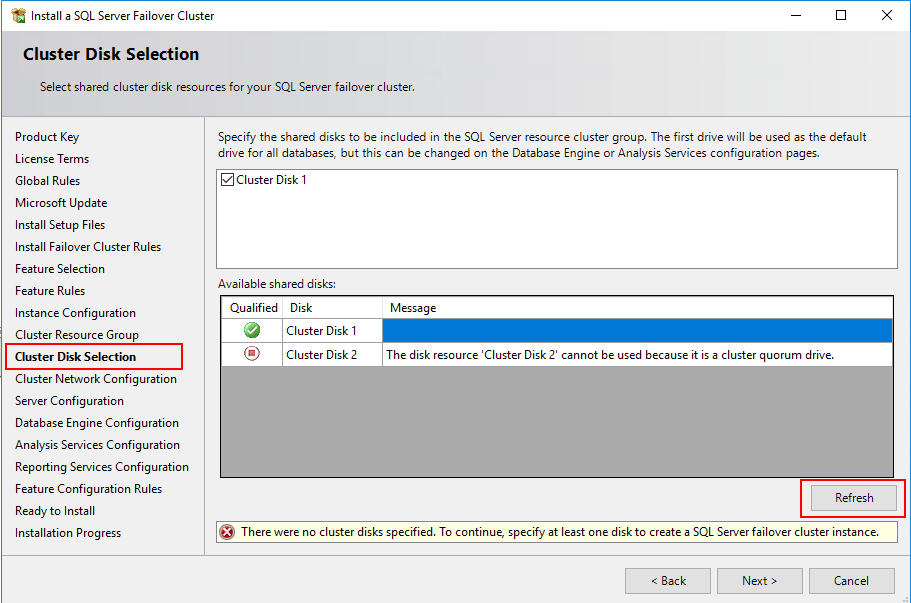The height and width of the screenshot is (603, 911).
Task: Click the 'no cluster disks specified' error text
Action: 559,532
